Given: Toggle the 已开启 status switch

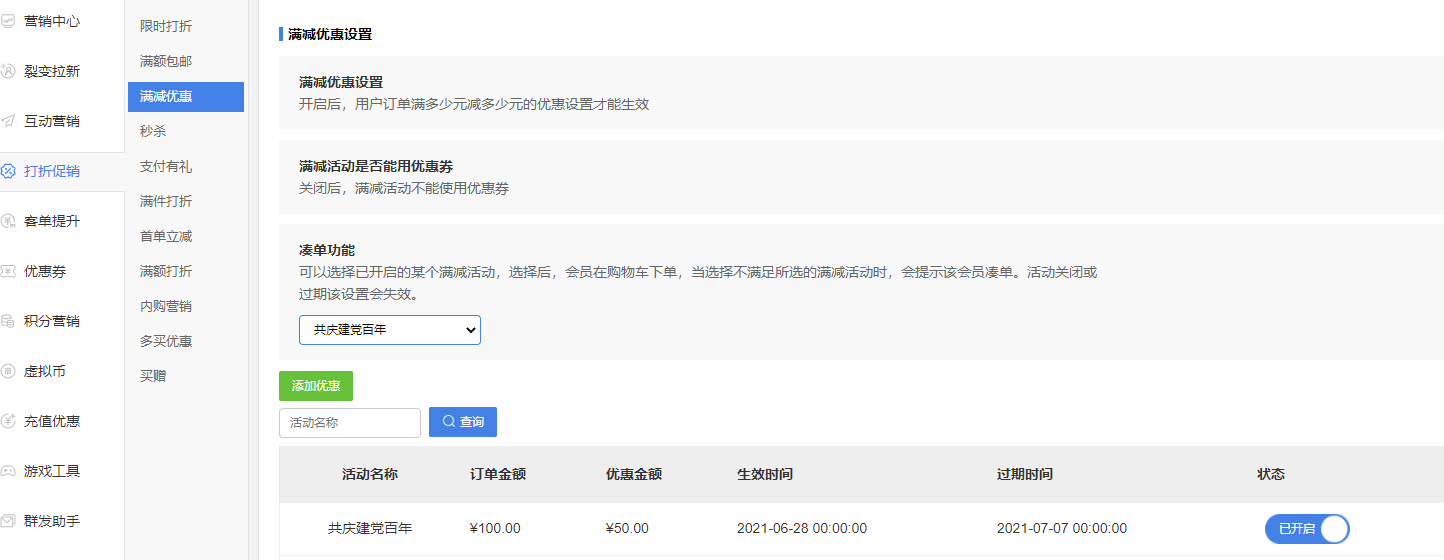Looking at the screenshot, I should click(x=1307, y=529).
